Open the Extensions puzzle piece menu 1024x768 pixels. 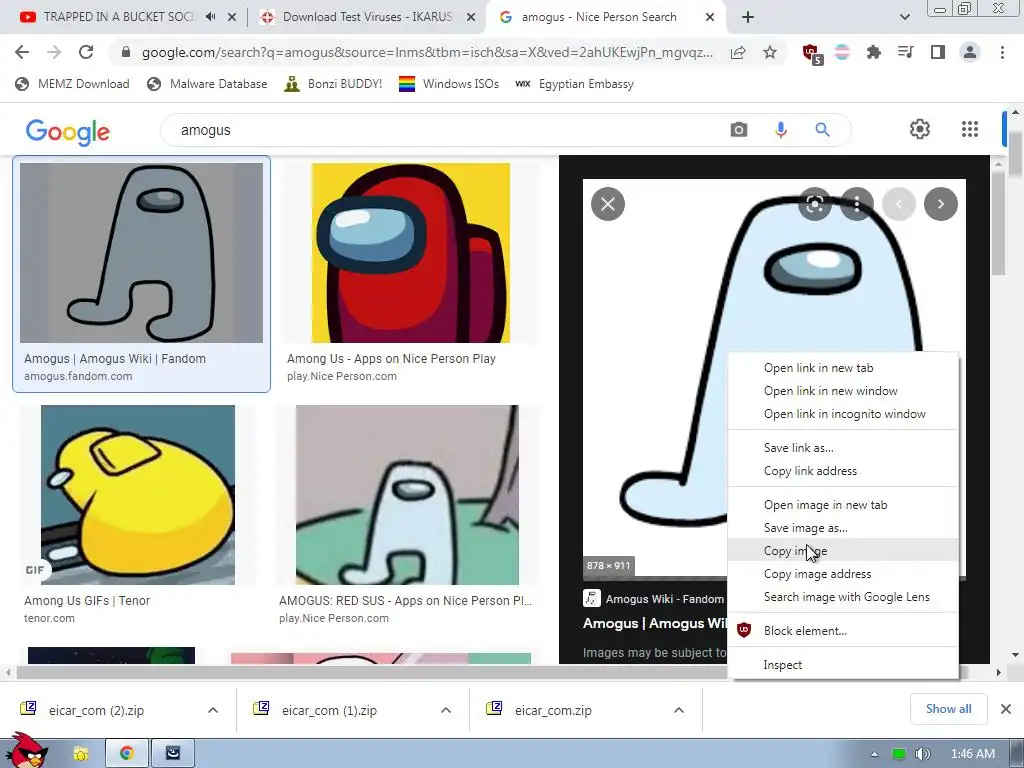tap(873, 52)
